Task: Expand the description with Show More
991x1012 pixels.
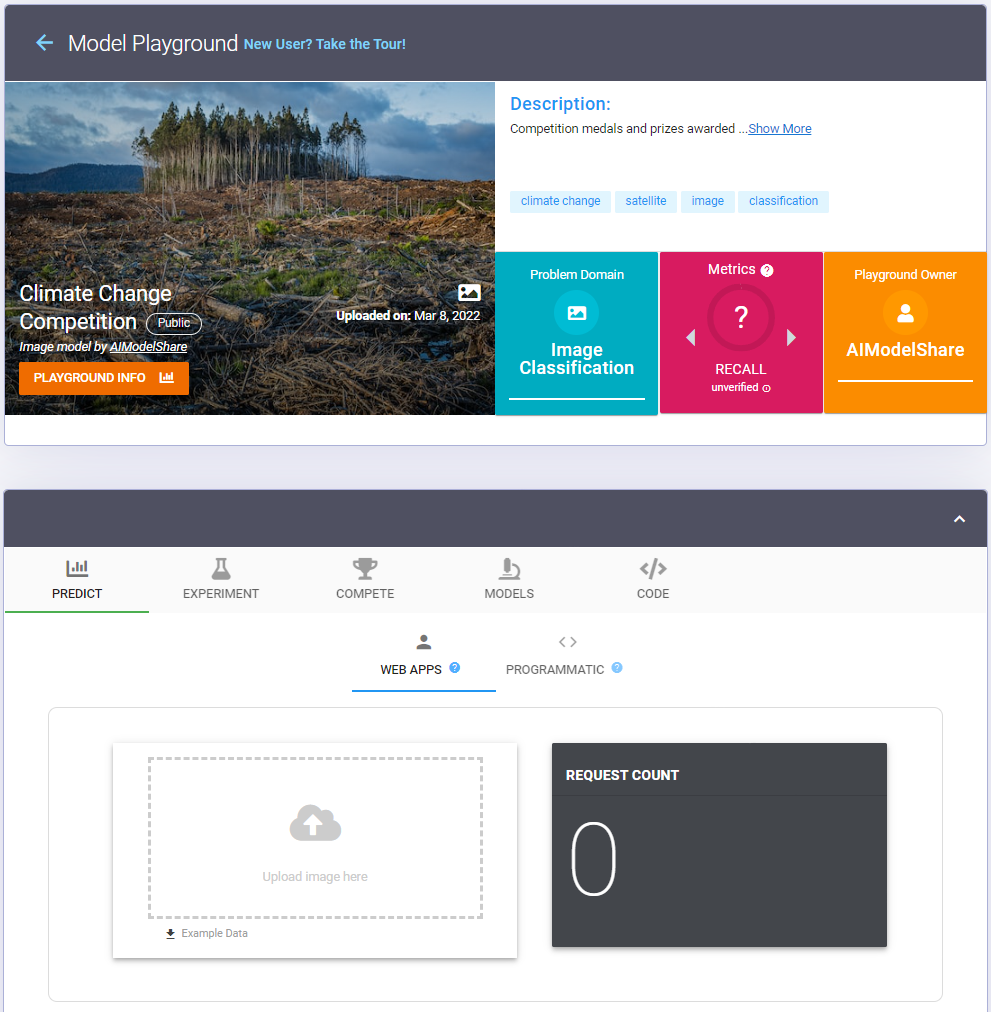Action: click(x=780, y=129)
